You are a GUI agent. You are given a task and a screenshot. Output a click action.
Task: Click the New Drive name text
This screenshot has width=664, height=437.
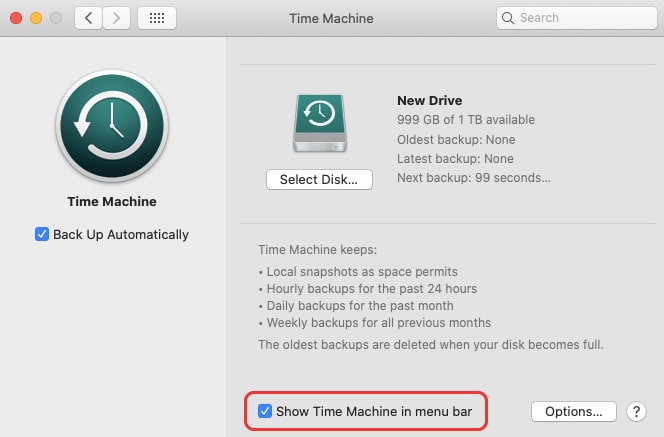429,100
